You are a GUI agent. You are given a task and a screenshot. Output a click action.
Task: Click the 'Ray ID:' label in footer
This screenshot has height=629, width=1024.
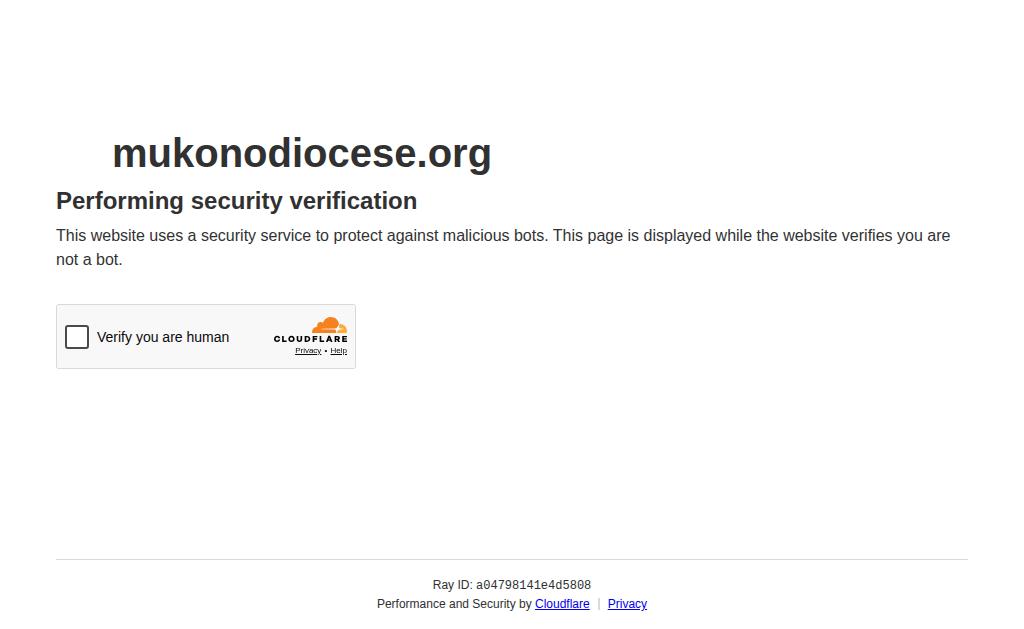[452, 585]
